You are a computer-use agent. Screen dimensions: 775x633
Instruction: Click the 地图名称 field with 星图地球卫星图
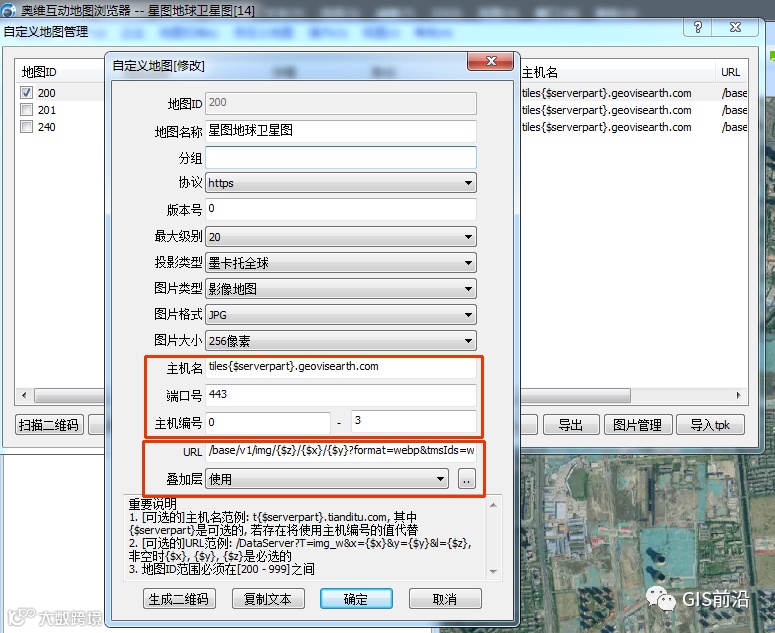coord(341,131)
